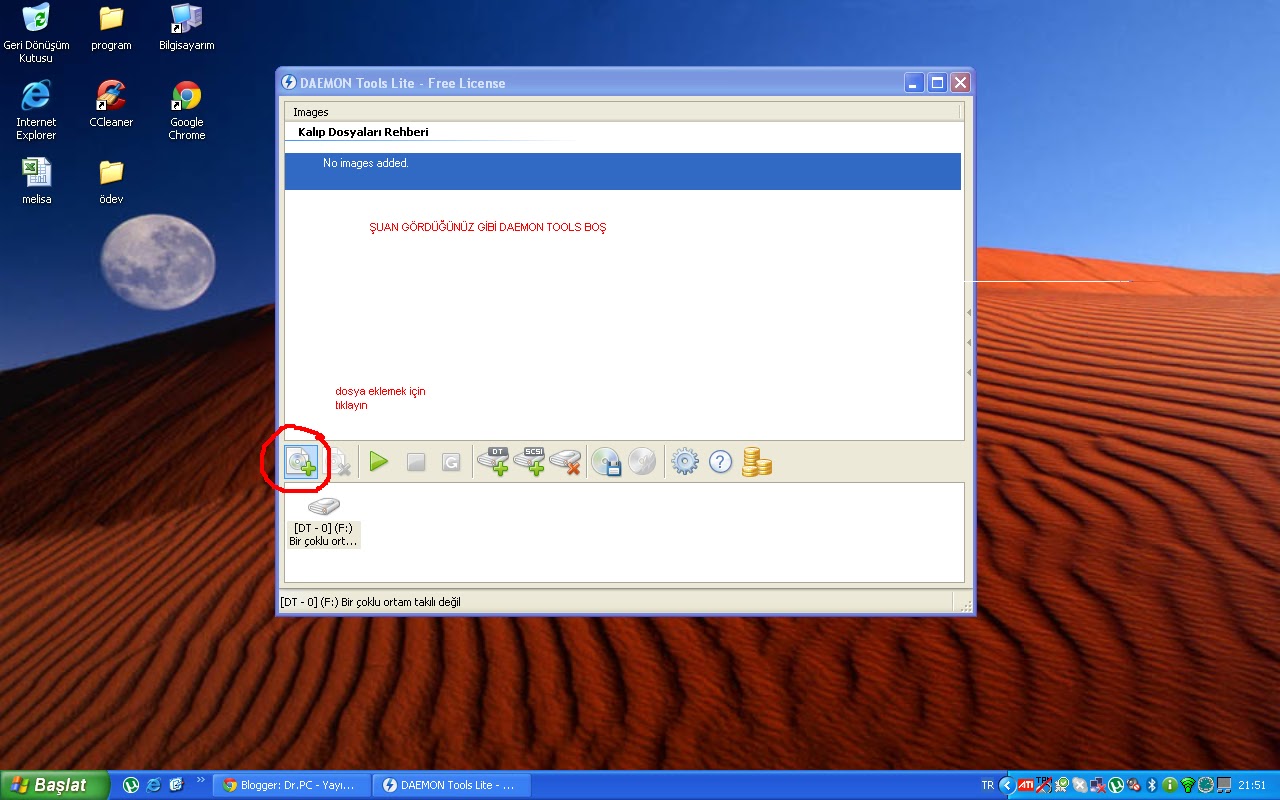This screenshot has width=1280, height=800.
Task: Click the network disconnected tray icon
Action: coord(1098,785)
